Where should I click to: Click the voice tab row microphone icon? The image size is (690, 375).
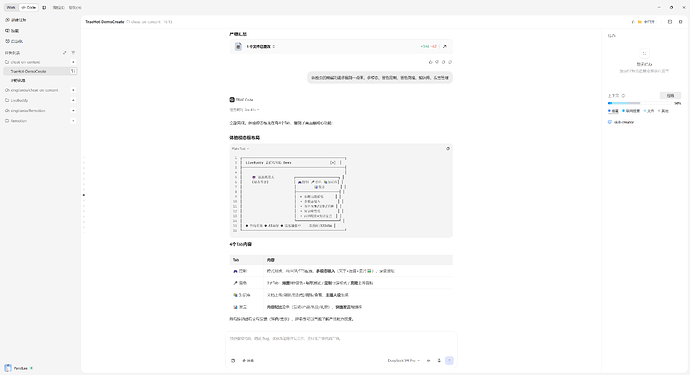(x=235, y=283)
